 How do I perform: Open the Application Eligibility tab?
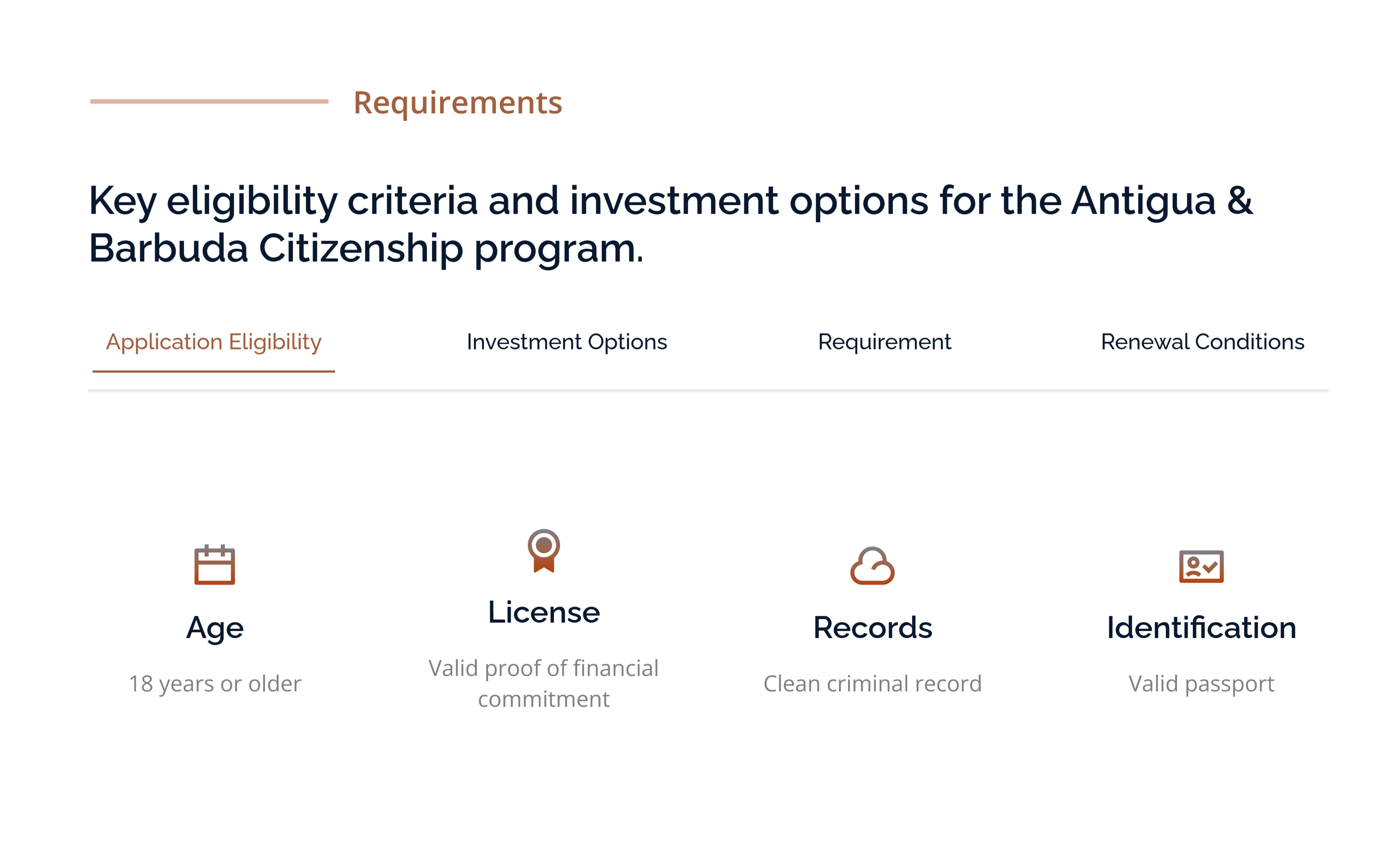(213, 342)
